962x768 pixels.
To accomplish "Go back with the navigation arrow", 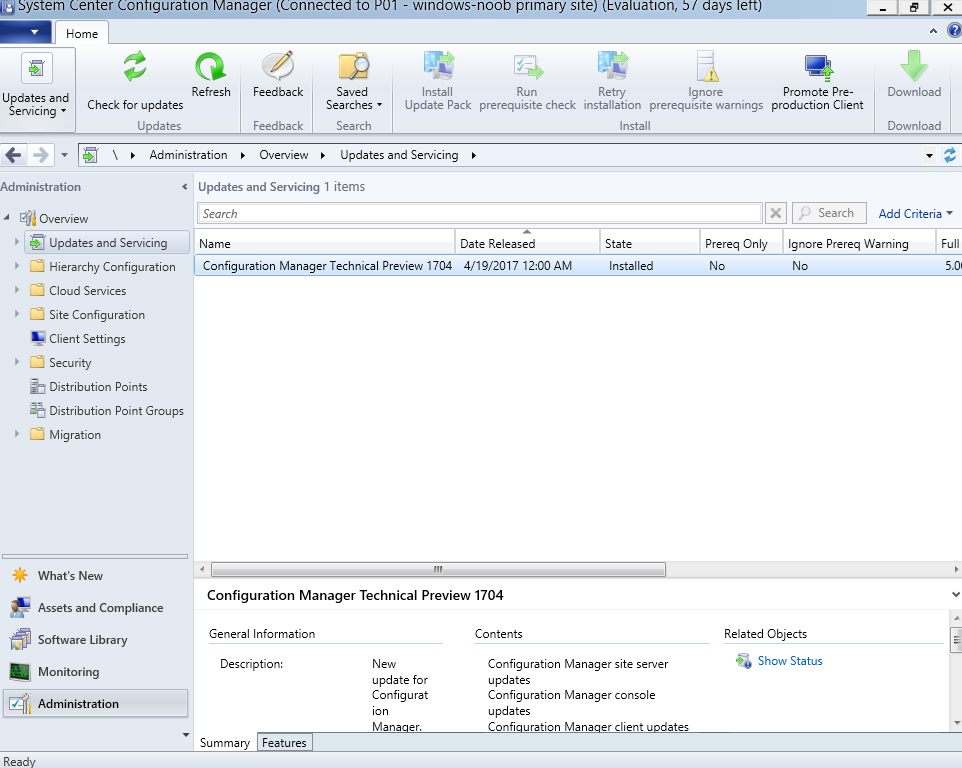I will 13,155.
